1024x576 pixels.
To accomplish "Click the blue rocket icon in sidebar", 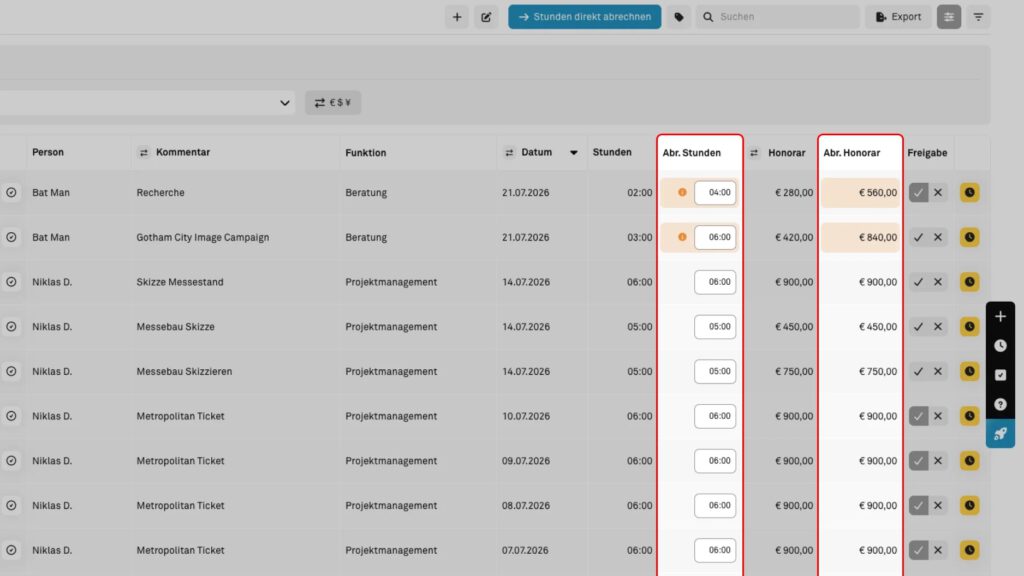I will [1000, 434].
